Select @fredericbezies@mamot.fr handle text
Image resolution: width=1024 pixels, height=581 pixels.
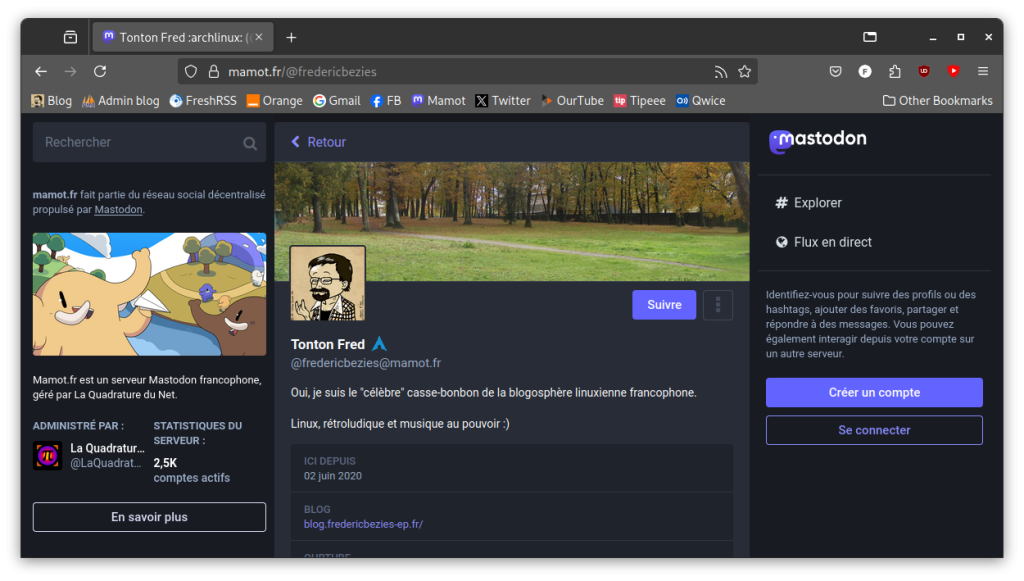point(366,363)
